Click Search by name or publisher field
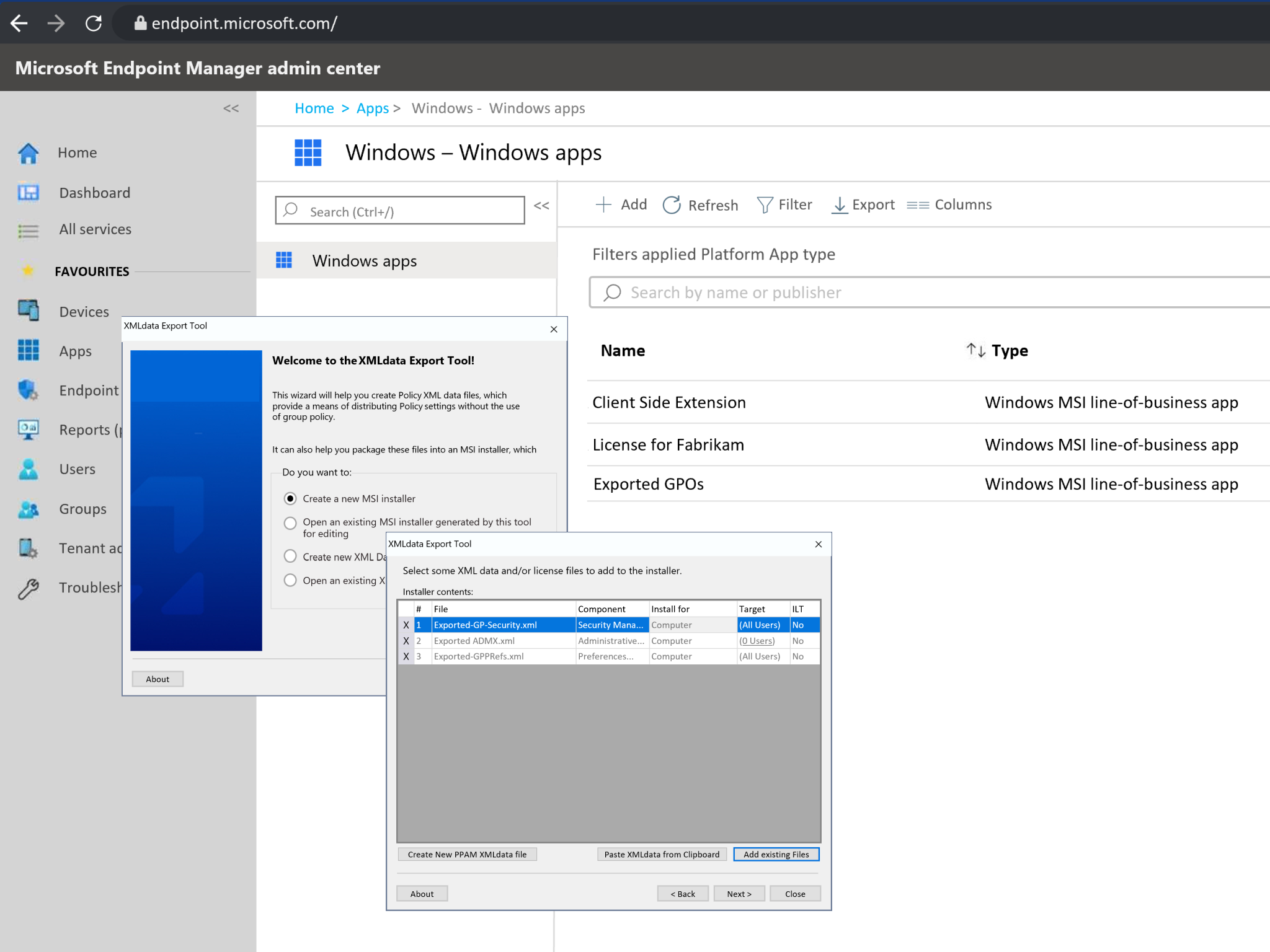The width and height of the screenshot is (1270, 952). [930, 293]
